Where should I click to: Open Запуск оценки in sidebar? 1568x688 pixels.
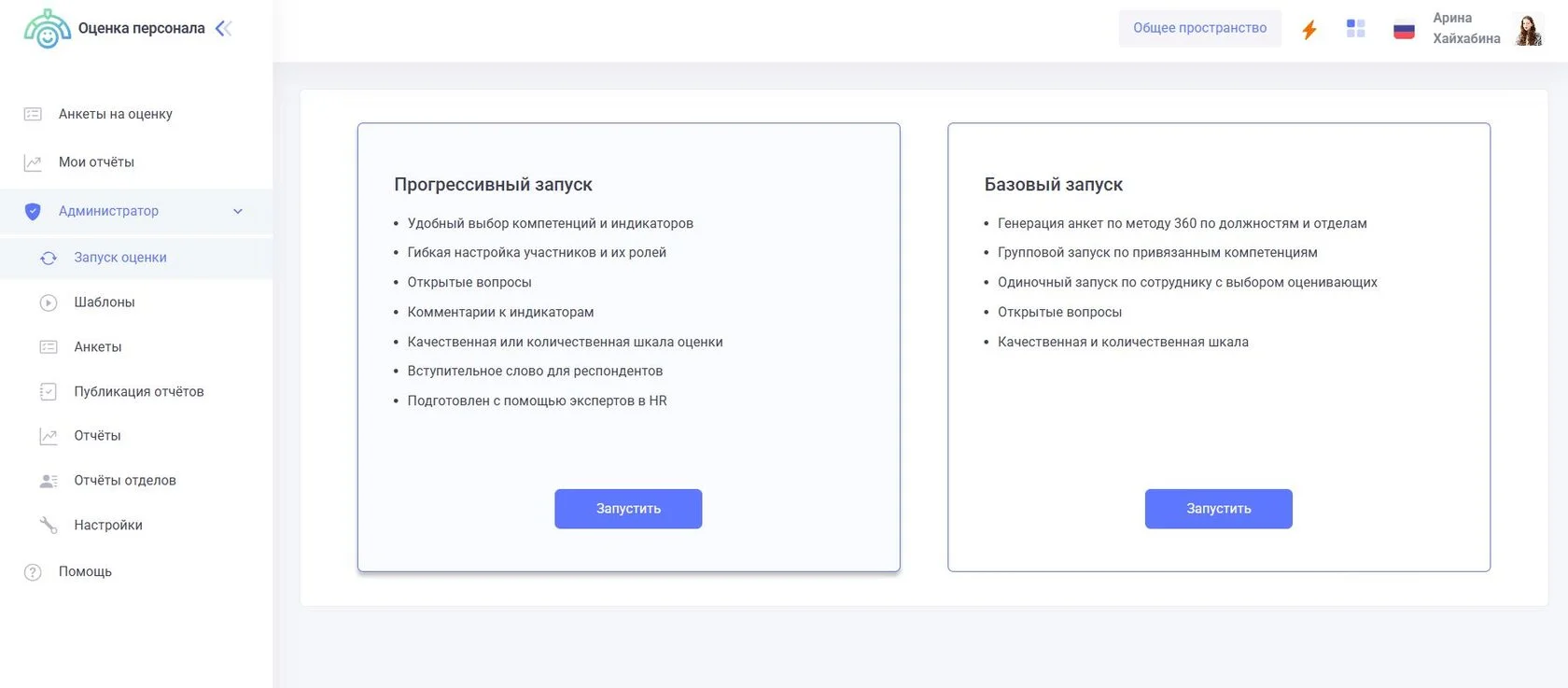click(120, 258)
